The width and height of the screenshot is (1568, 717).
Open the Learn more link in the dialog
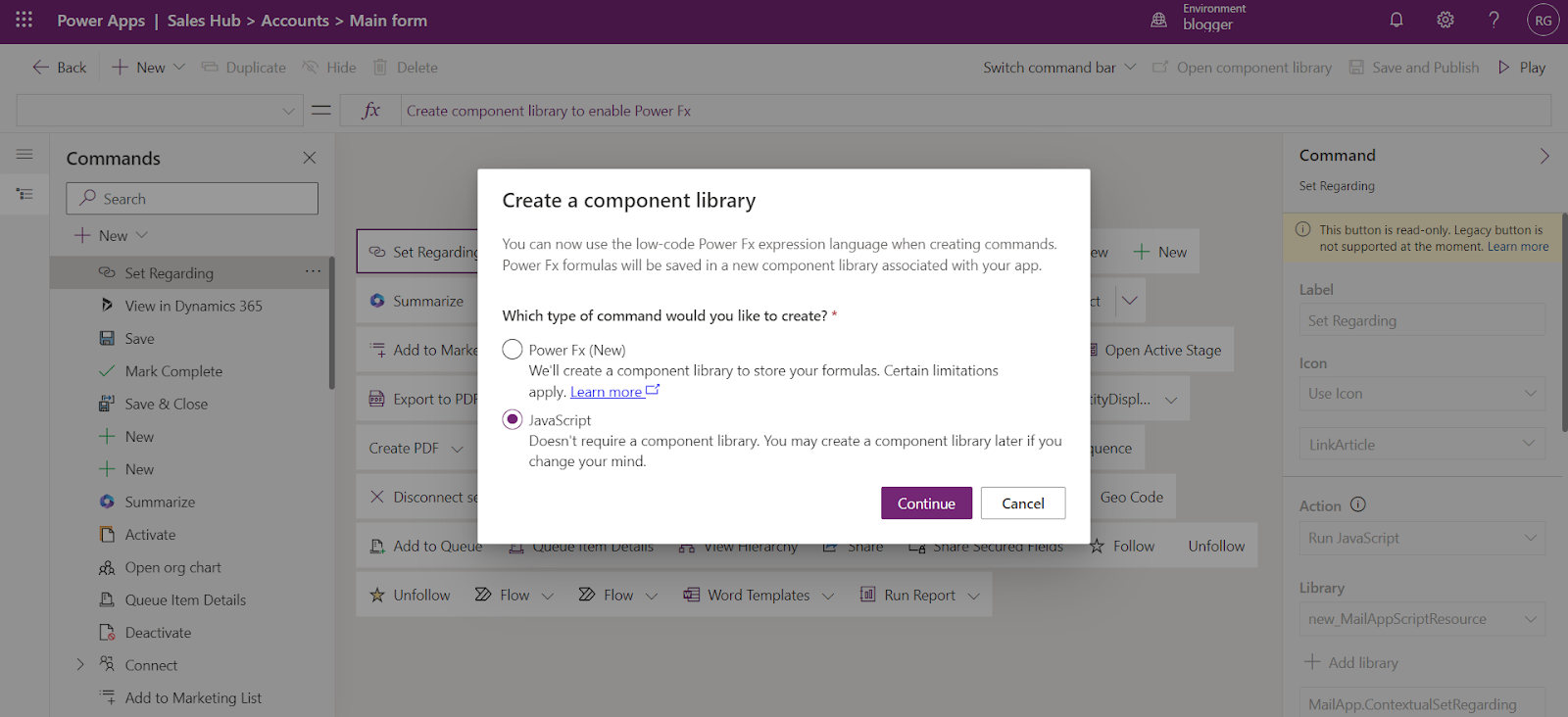click(x=614, y=392)
